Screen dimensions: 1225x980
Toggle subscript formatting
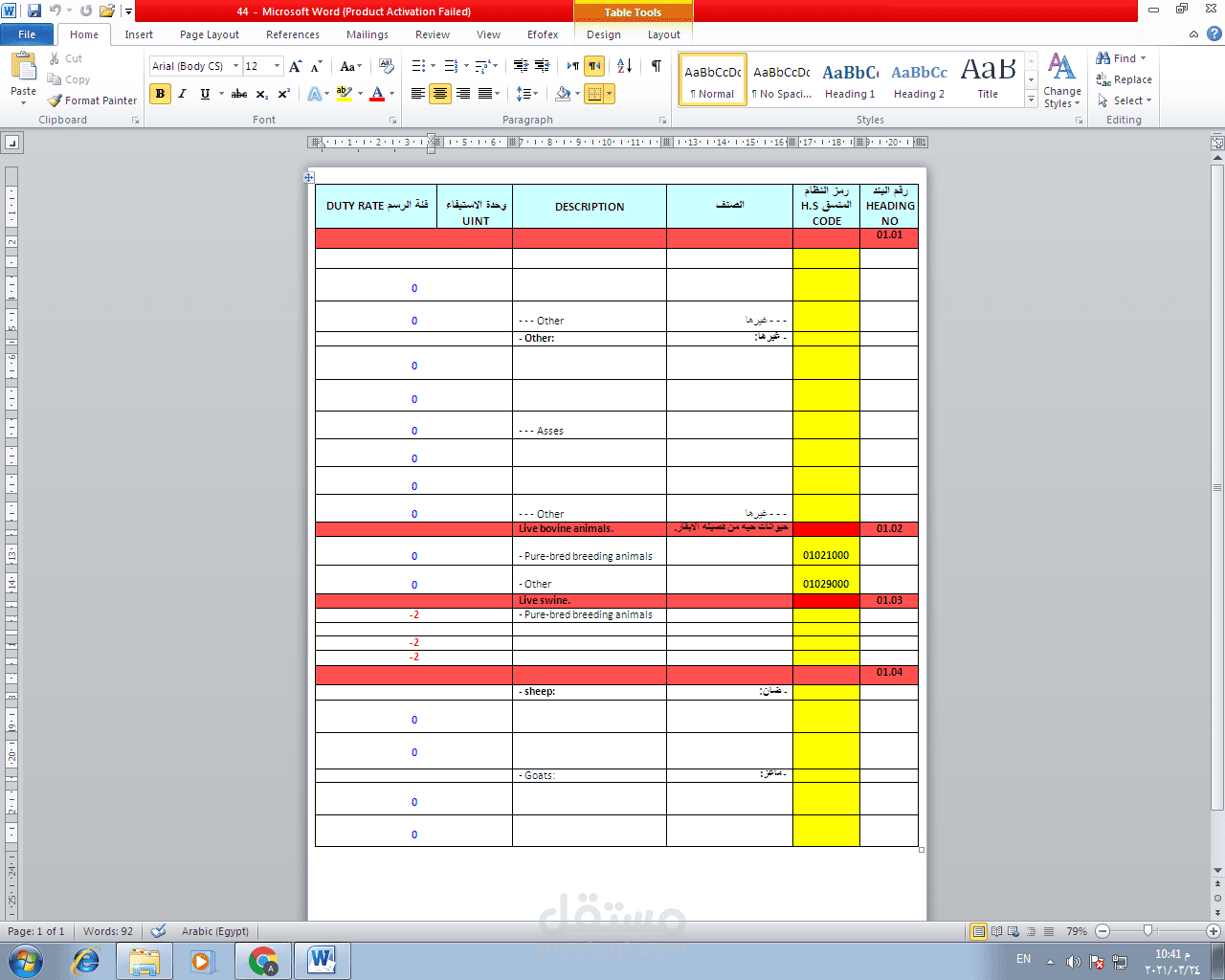[x=261, y=94]
